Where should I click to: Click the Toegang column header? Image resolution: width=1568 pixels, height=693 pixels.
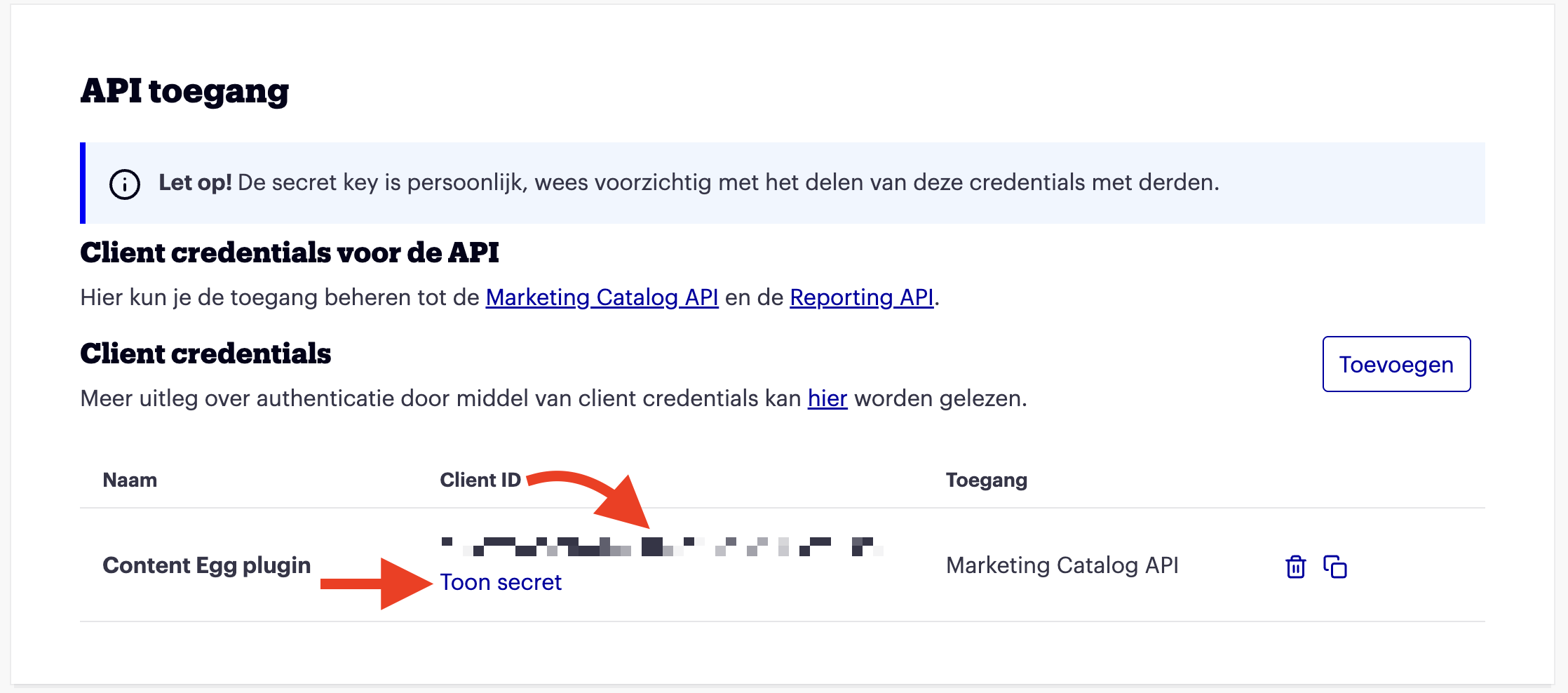(986, 480)
